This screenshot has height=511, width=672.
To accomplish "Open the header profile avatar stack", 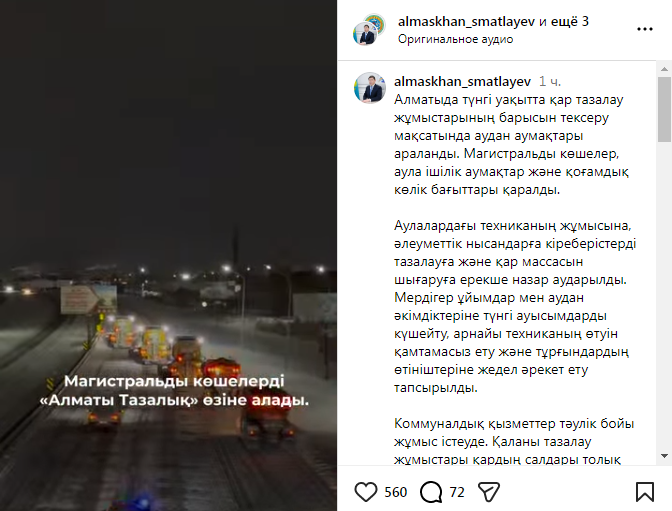I will point(369,29).
